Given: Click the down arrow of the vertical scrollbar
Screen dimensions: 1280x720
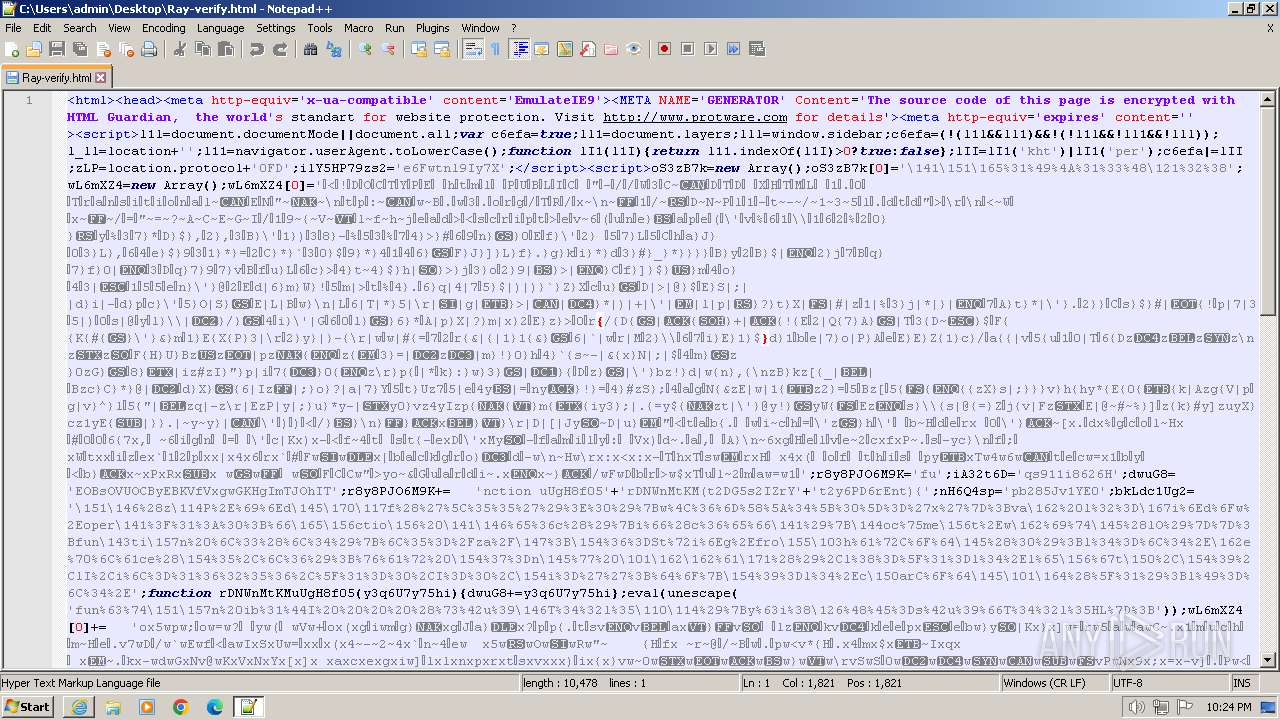Looking at the screenshot, I should (x=1270, y=660).
